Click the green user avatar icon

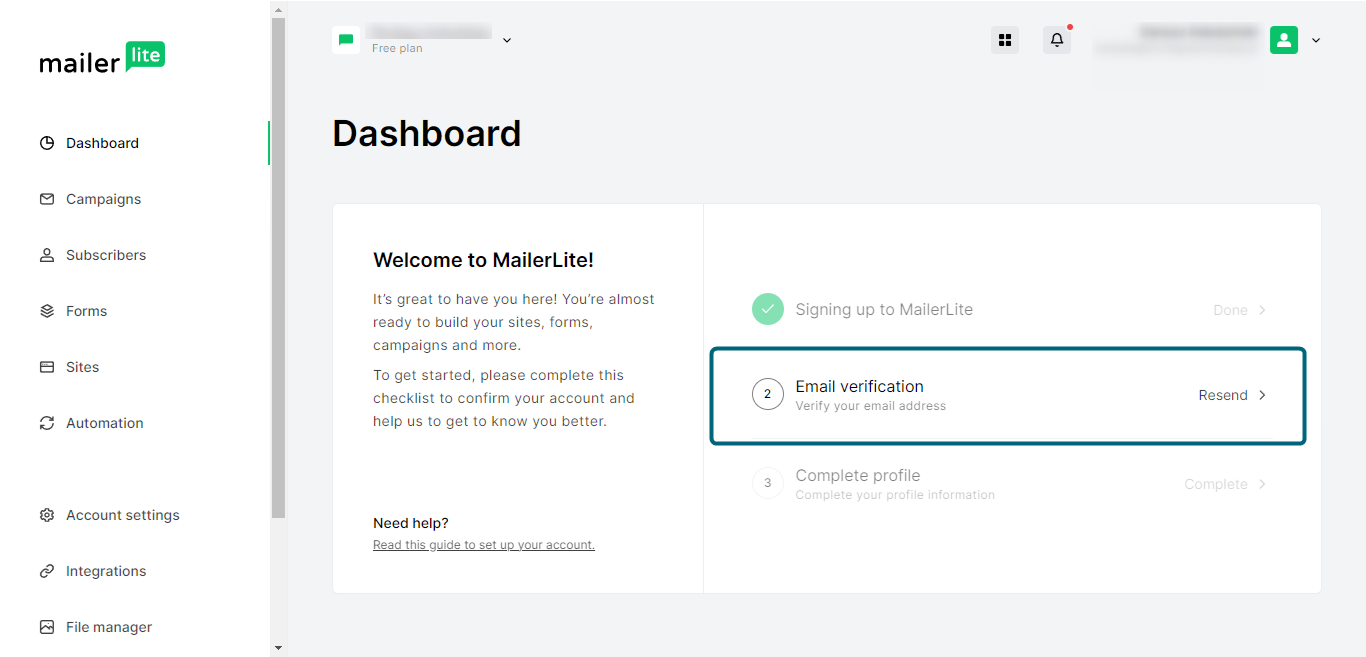click(x=1284, y=40)
